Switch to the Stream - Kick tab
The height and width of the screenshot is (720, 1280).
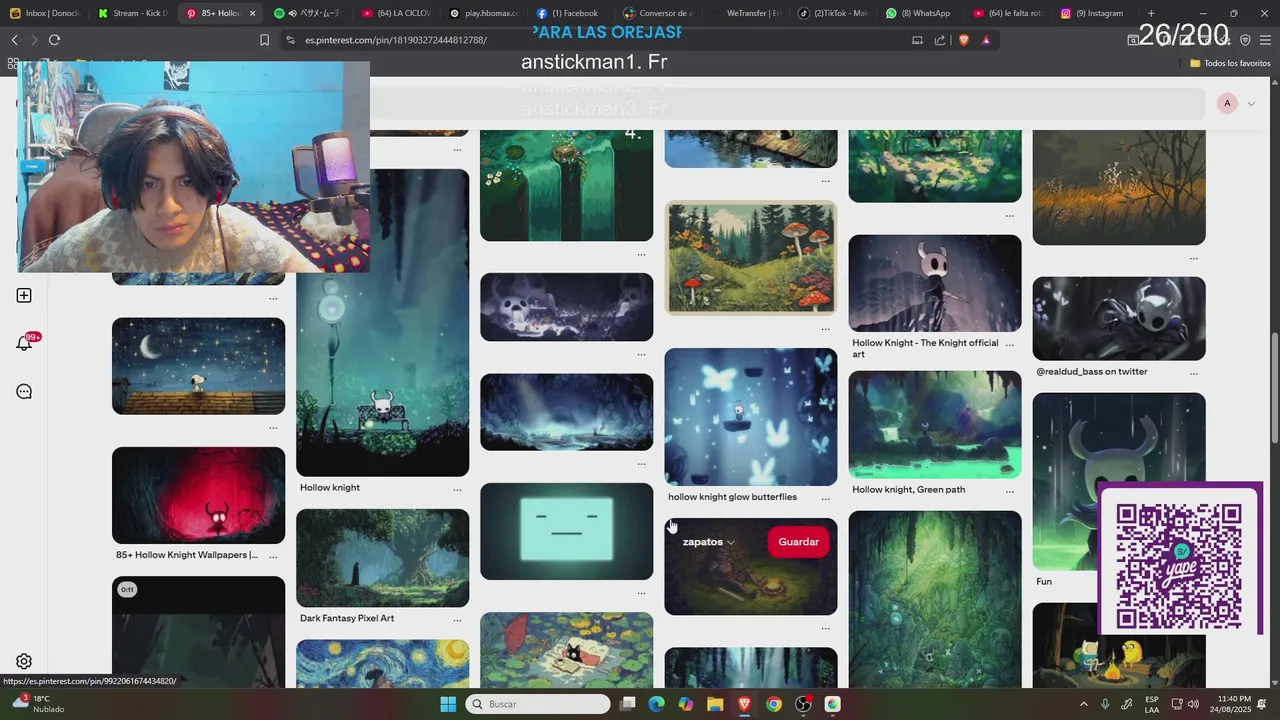(134, 13)
